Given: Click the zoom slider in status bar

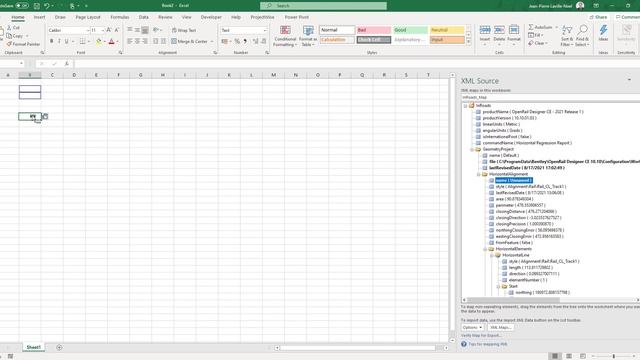Looking at the screenshot, I should 613,356.
